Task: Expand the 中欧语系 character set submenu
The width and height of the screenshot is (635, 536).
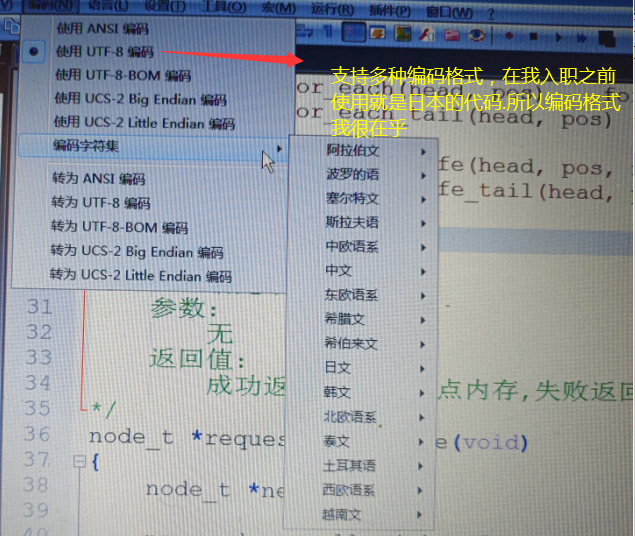Action: (362, 247)
